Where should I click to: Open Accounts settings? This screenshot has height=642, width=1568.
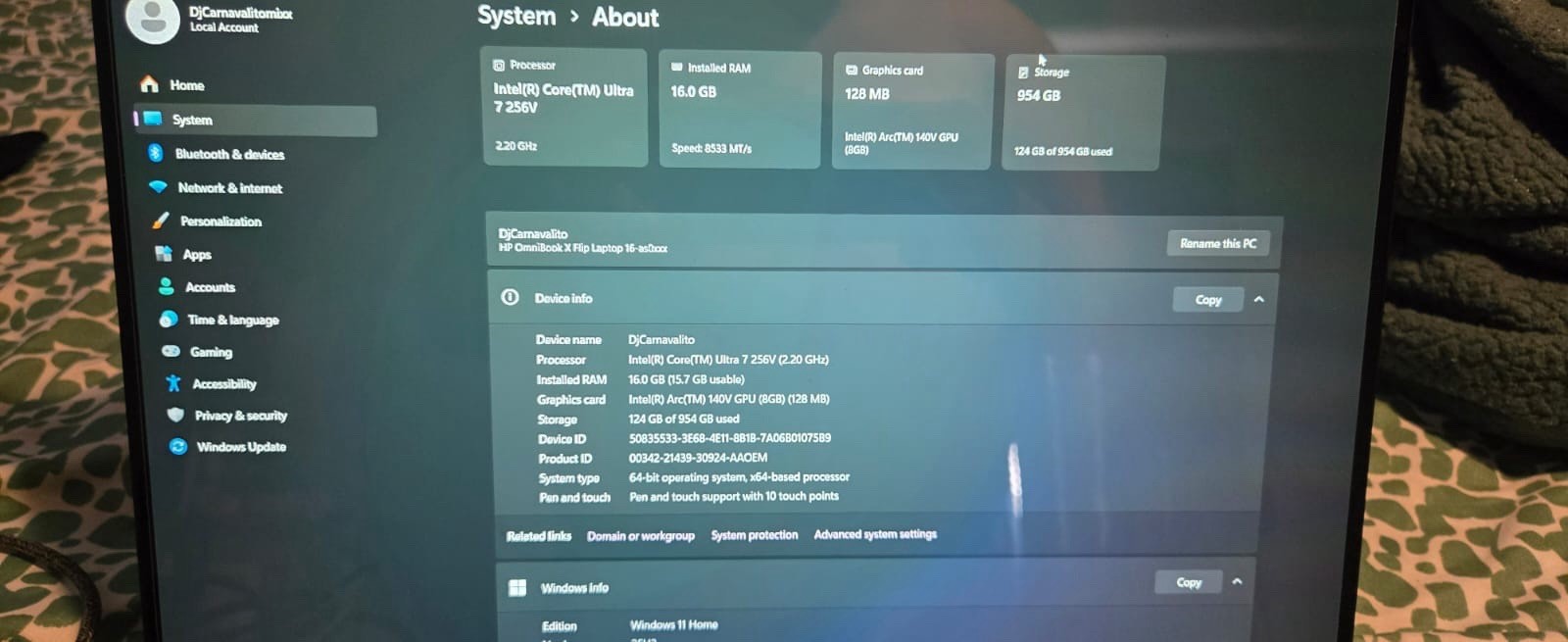pos(210,287)
